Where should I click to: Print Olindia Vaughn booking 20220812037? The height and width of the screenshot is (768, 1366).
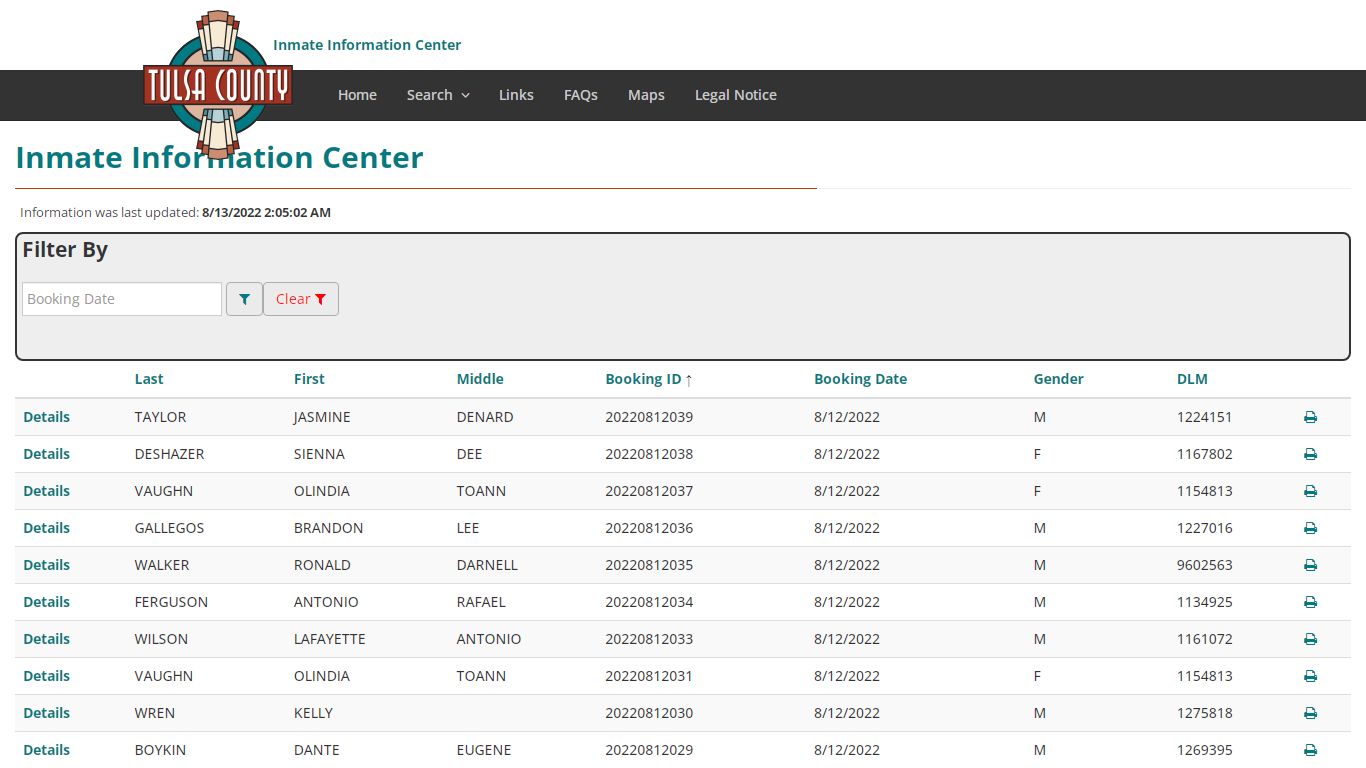point(1310,491)
